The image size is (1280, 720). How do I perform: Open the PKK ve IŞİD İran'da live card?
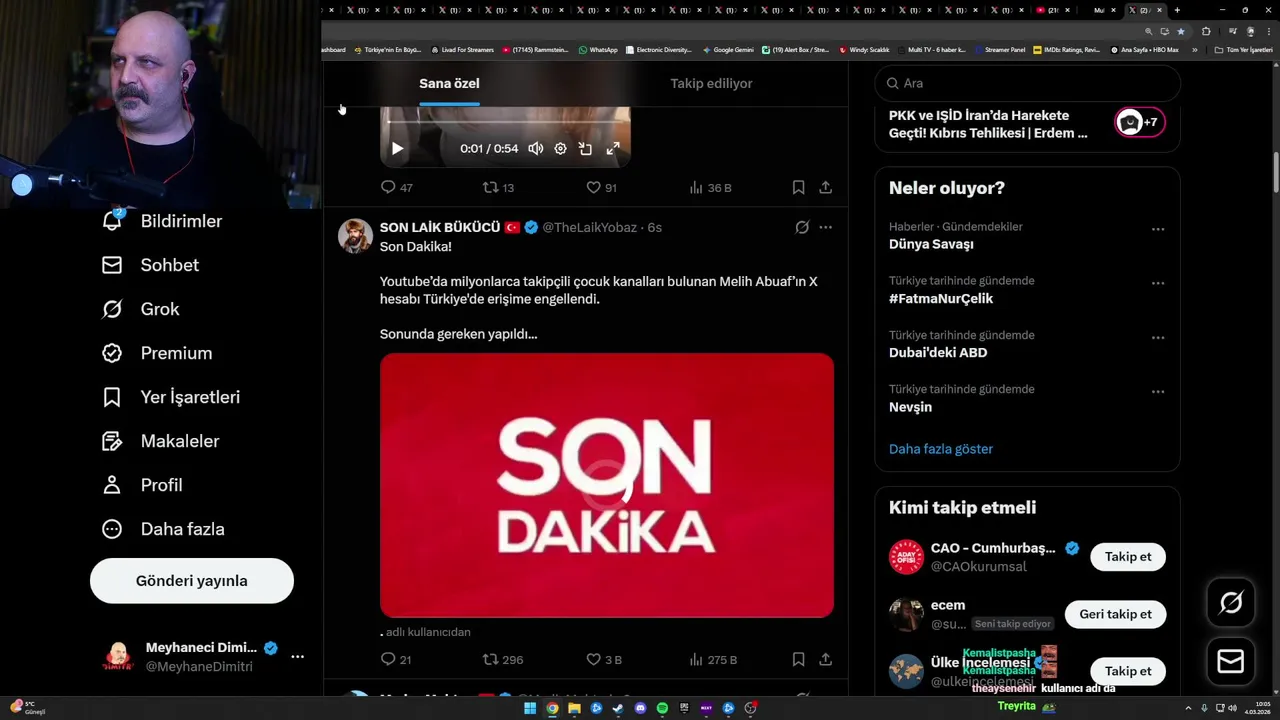[1027, 124]
